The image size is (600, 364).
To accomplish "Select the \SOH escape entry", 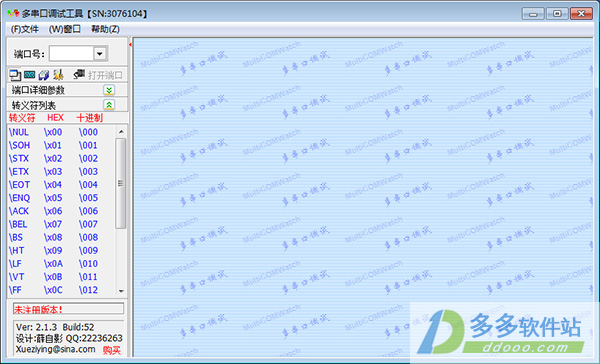I will coord(20,145).
